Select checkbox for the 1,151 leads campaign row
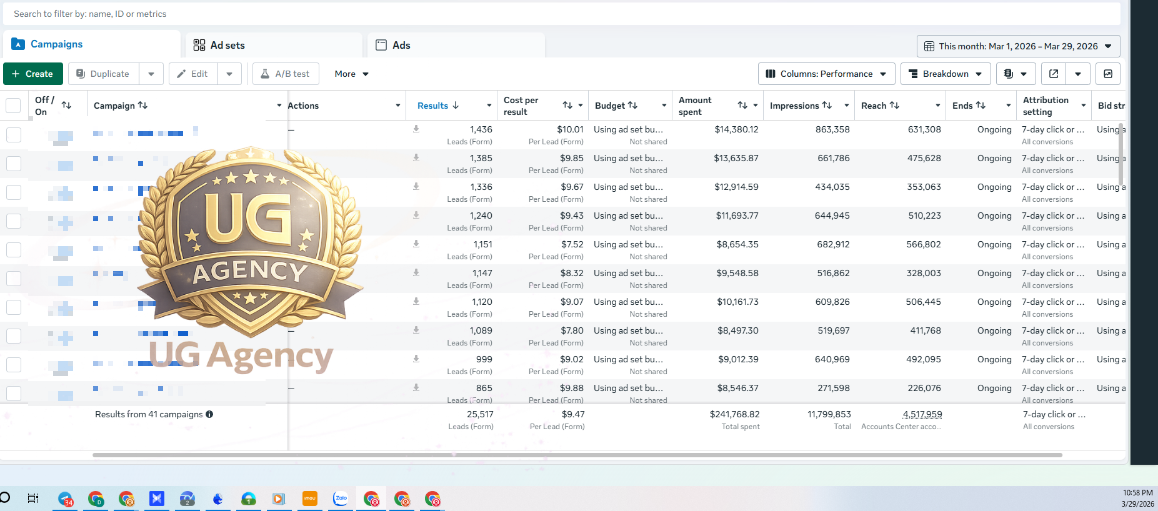The height and width of the screenshot is (511, 1158). [13, 250]
